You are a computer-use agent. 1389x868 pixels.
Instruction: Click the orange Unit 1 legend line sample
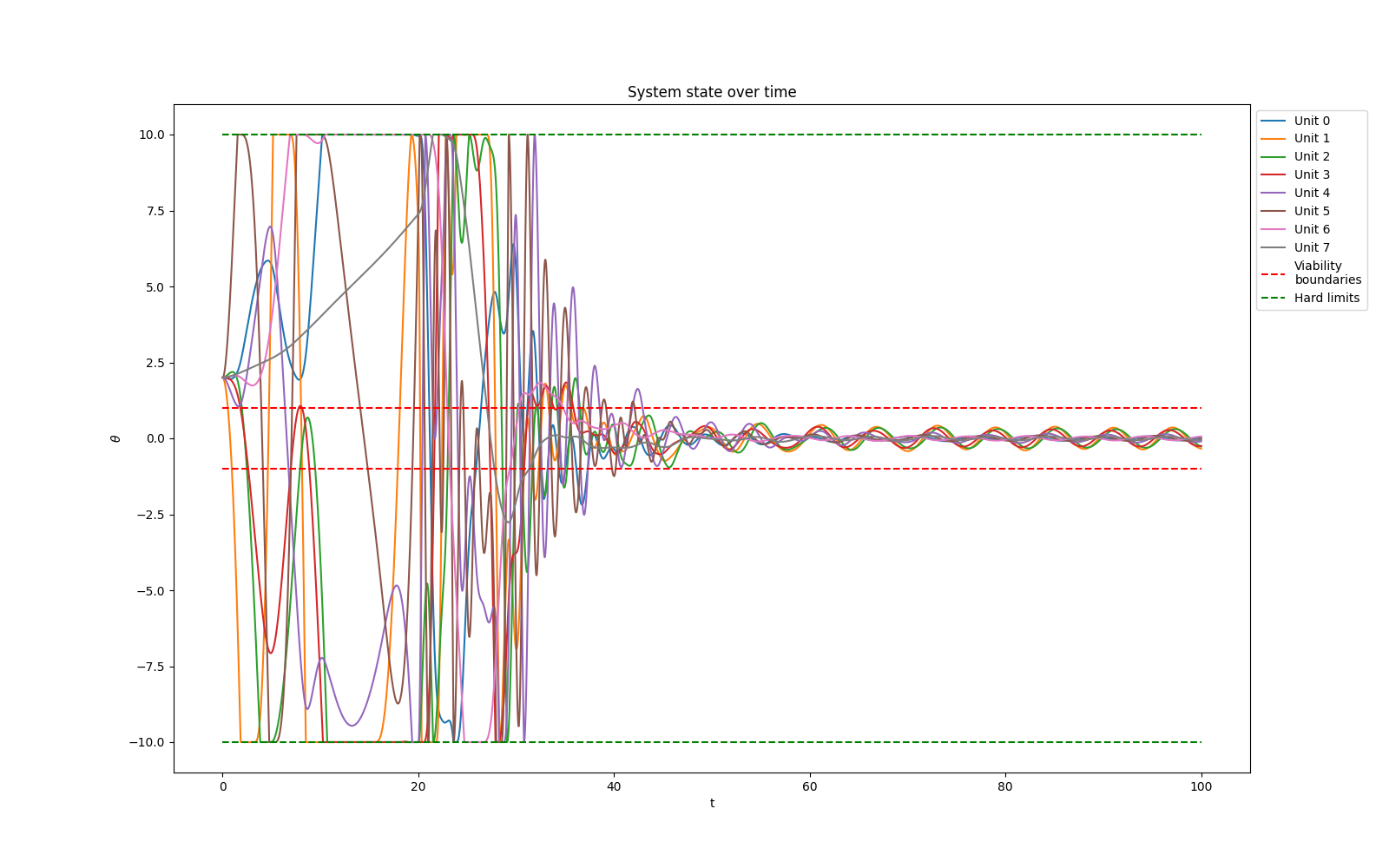click(1273, 139)
